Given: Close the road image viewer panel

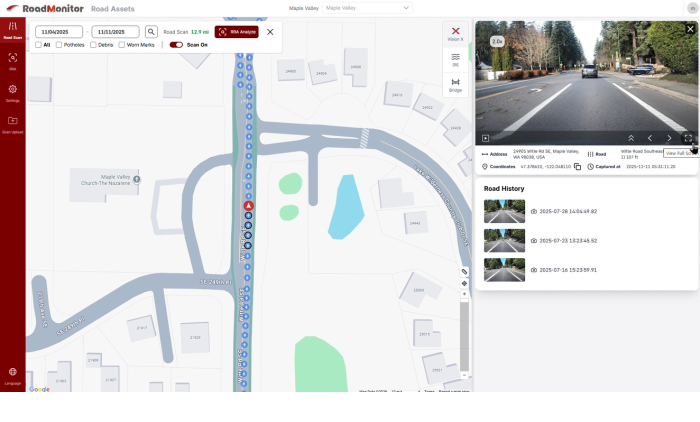Looking at the screenshot, I should (690, 29).
